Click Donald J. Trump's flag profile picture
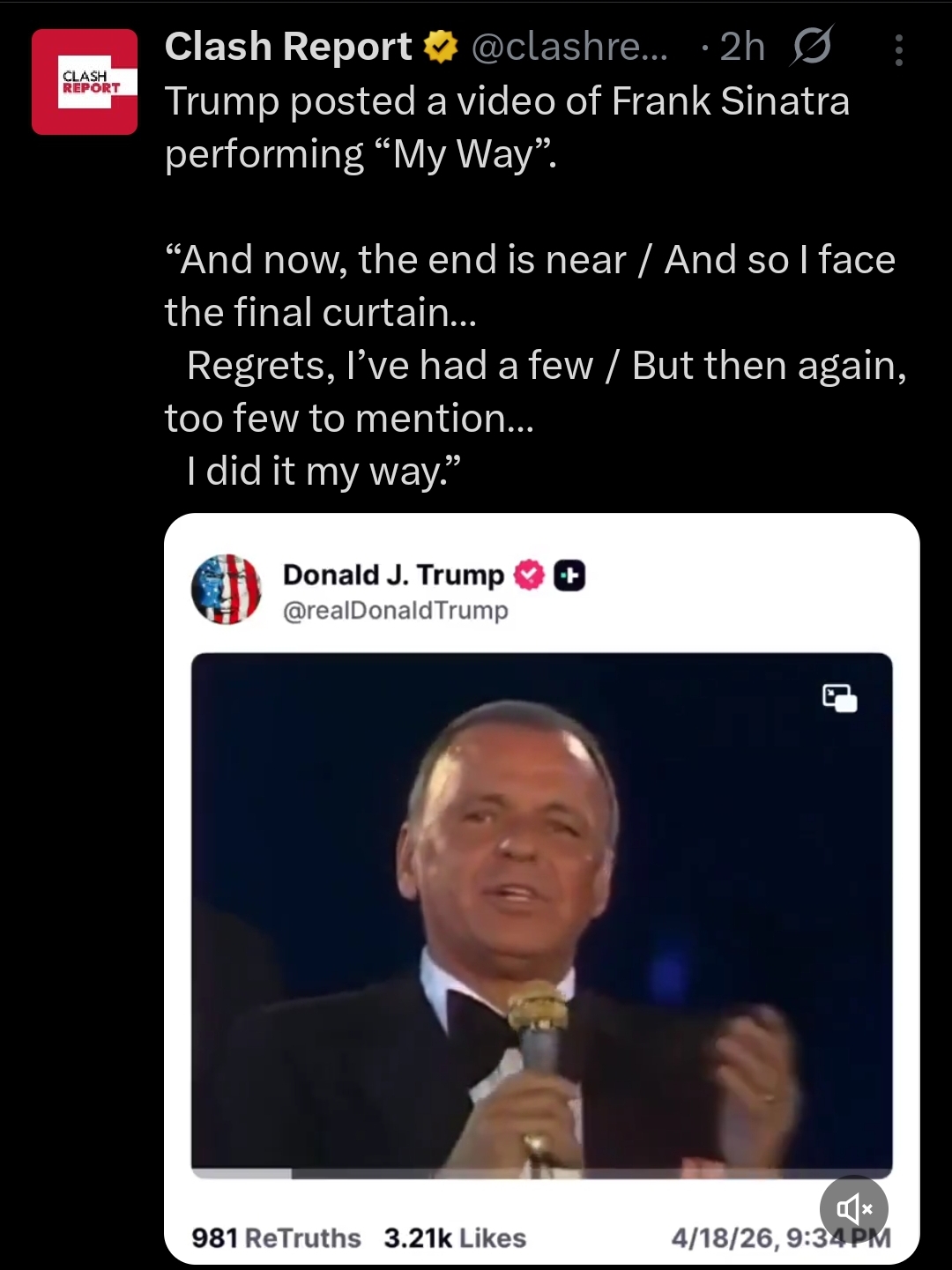Viewport: 952px width, 1270px height. (x=227, y=590)
